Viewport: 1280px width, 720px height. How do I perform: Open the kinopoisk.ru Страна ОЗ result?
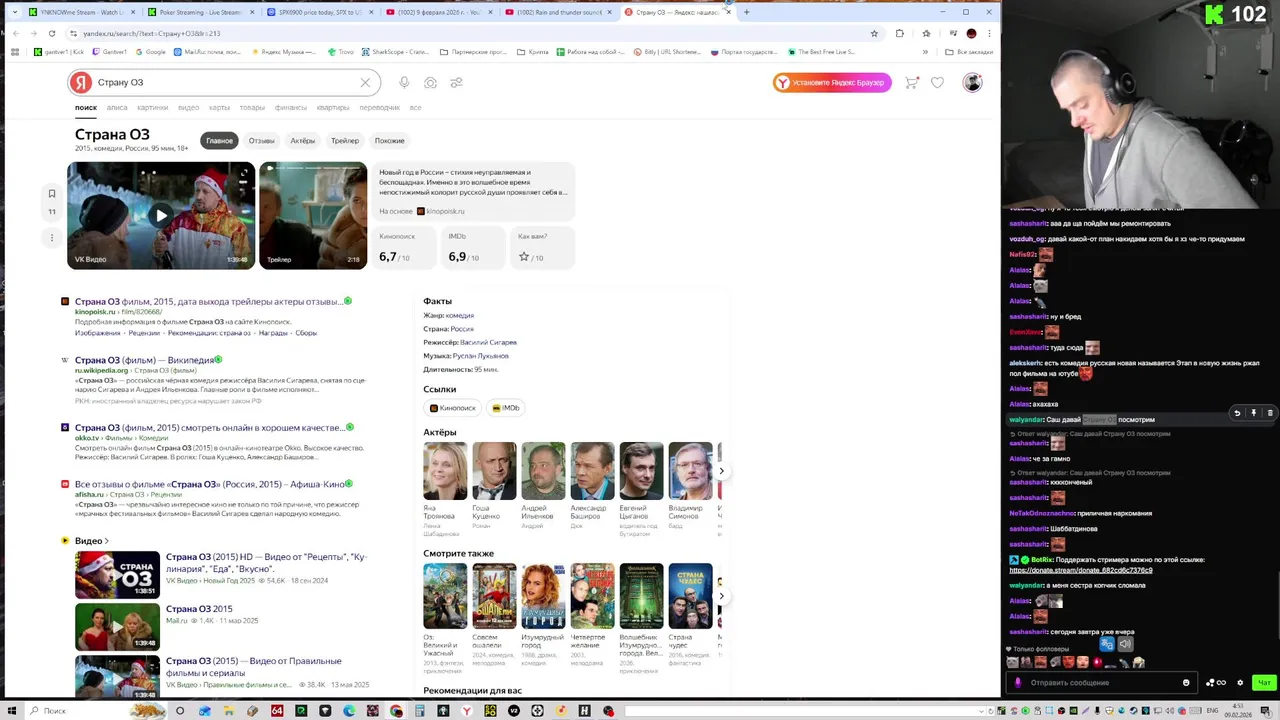(x=208, y=301)
